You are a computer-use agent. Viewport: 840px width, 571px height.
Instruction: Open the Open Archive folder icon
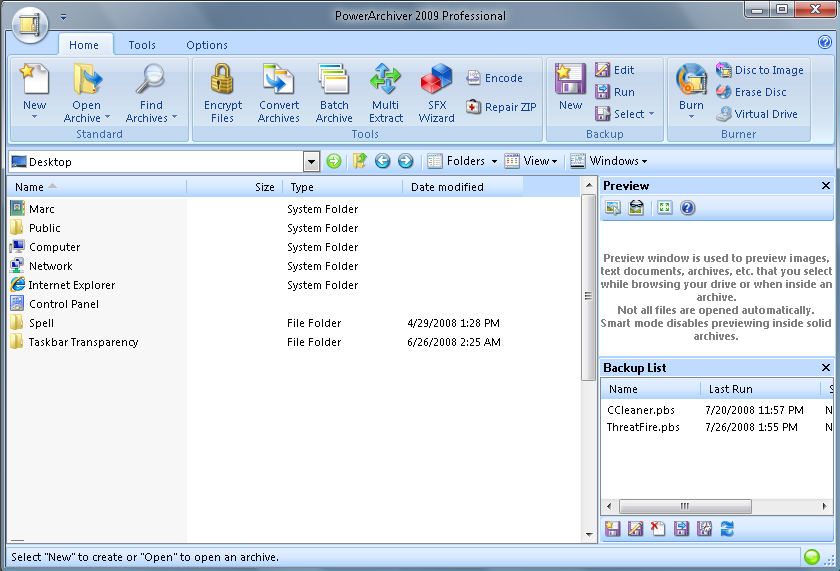click(x=87, y=79)
